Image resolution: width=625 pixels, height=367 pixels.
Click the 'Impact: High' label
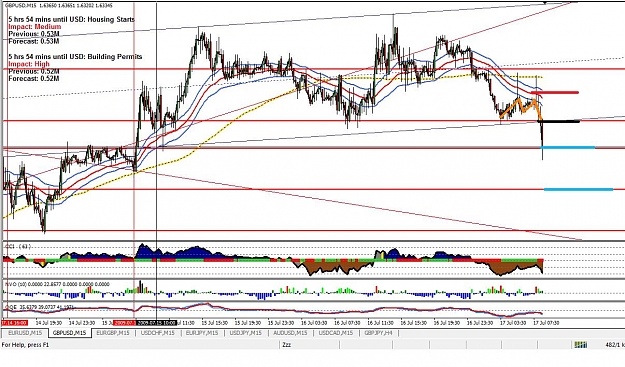pyautogui.click(x=29, y=64)
